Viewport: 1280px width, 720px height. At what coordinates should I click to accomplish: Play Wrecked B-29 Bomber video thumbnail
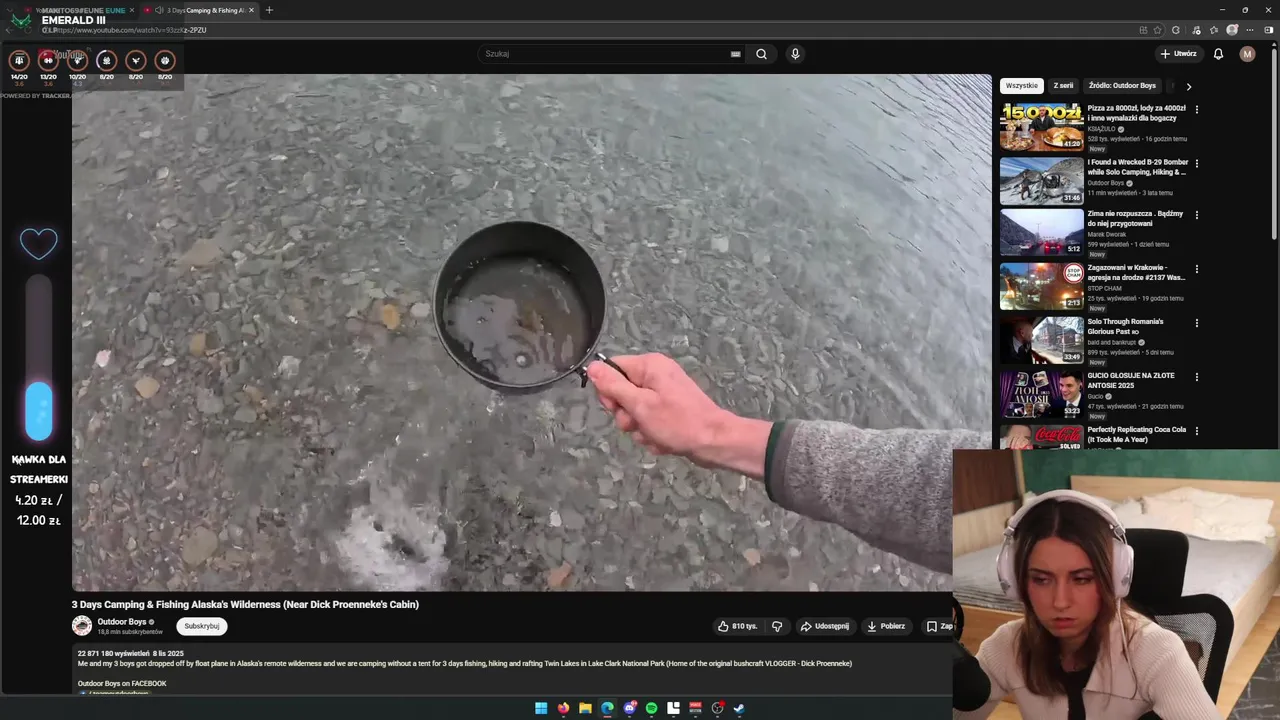tap(1041, 181)
